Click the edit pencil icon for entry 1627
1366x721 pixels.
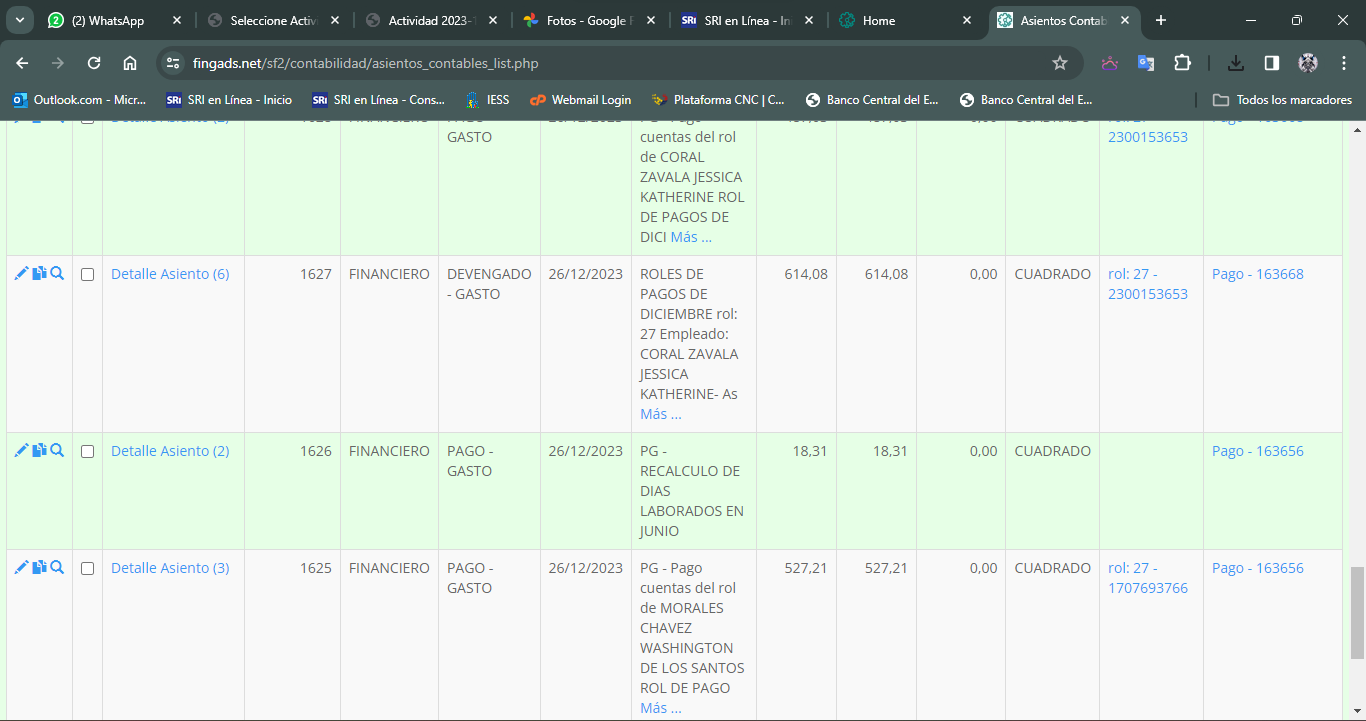21,274
